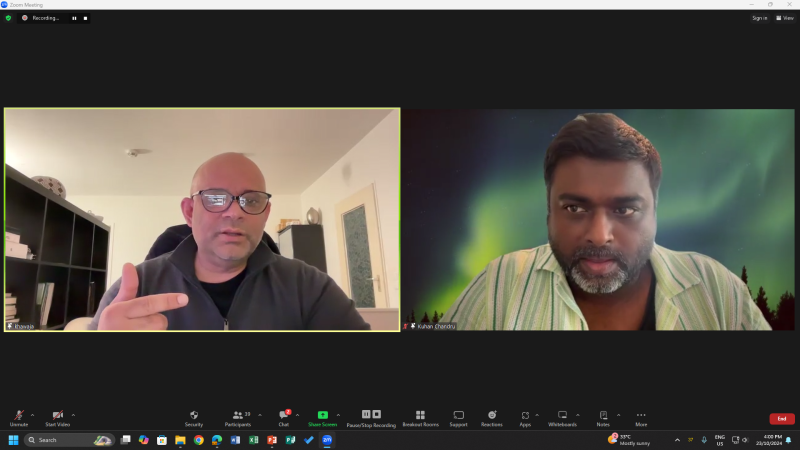Open Breakout Rooms
The height and width of the screenshot is (450, 800).
[x=420, y=416]
